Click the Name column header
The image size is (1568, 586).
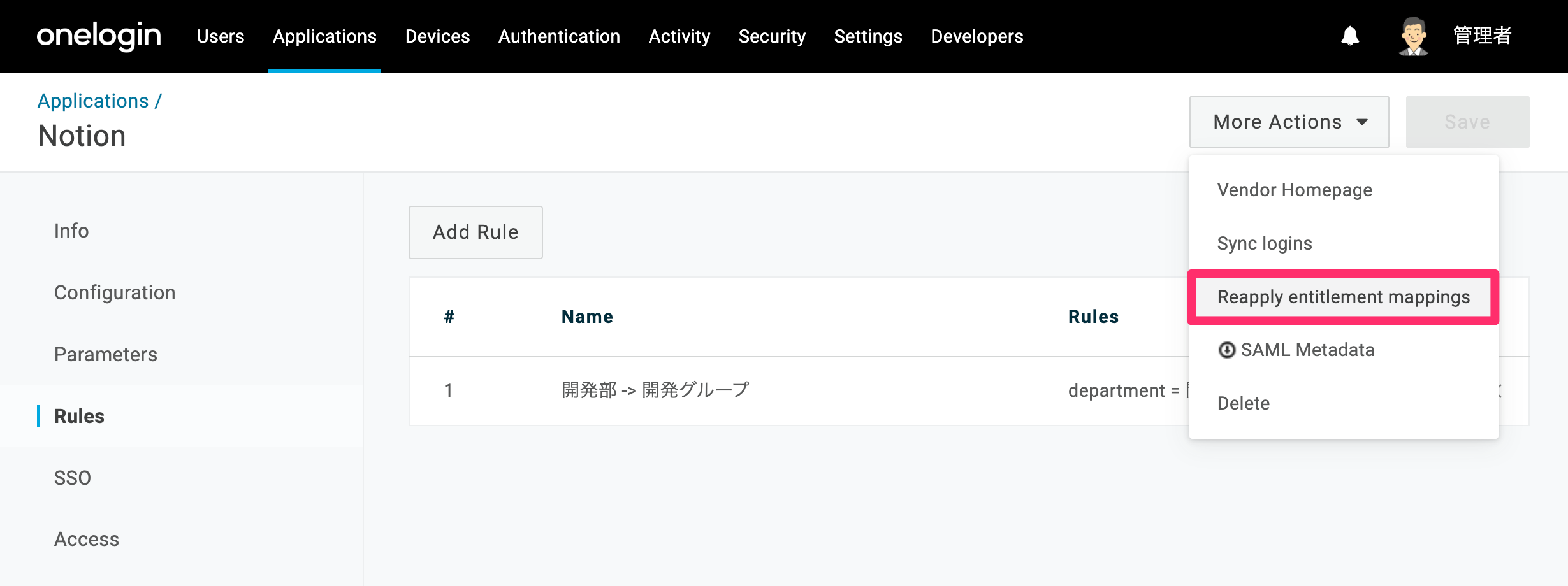coord(587,317)
